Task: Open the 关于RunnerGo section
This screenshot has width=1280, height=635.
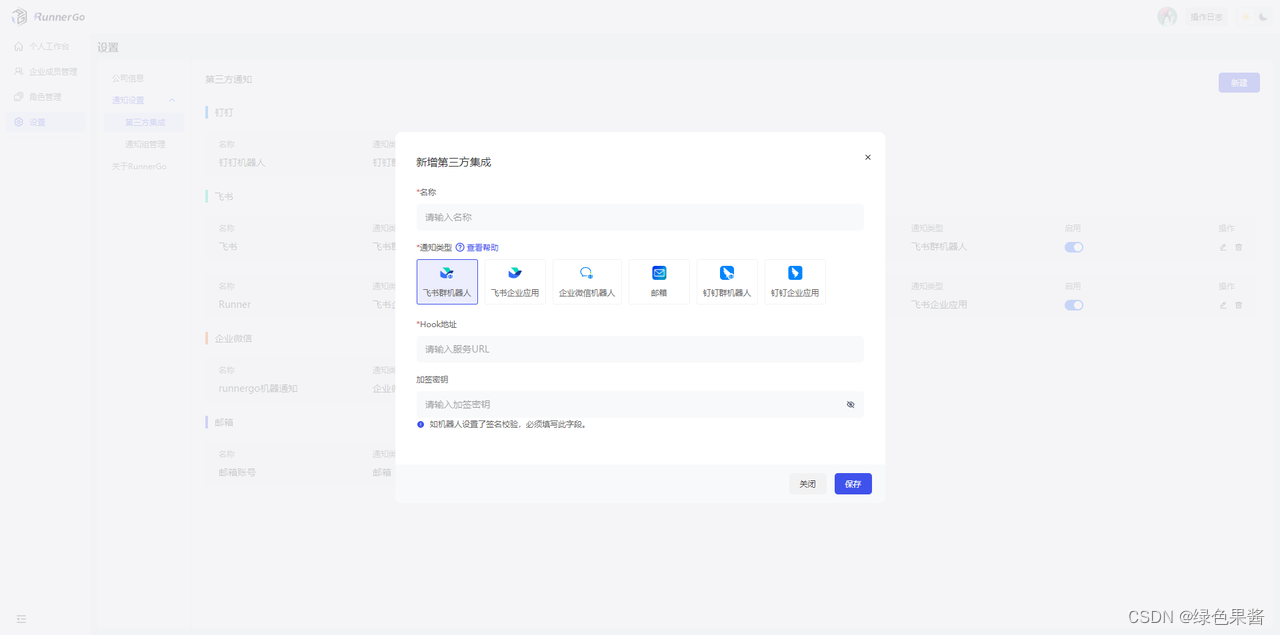Action: [x=139, y=166]
